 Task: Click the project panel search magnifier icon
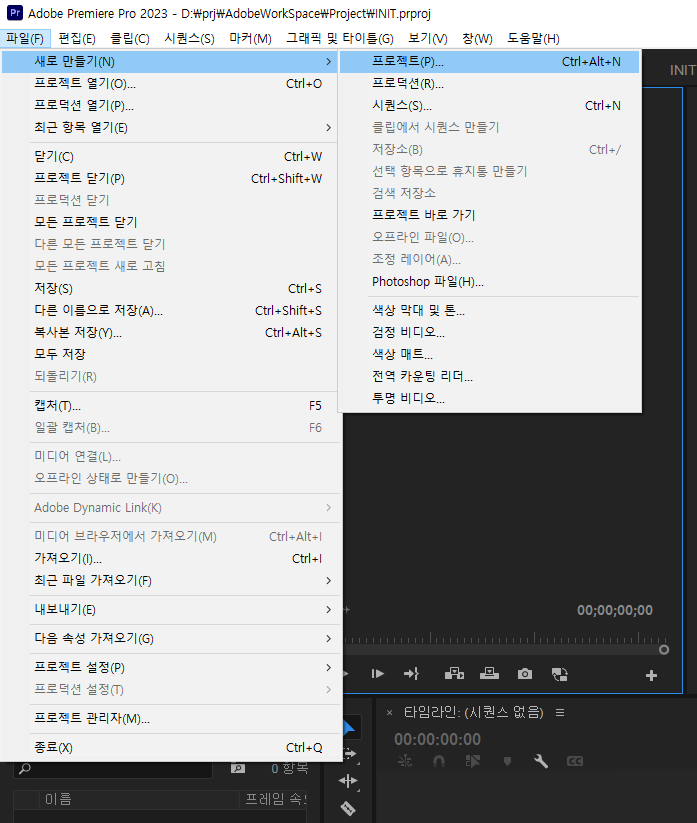[25, 769]
